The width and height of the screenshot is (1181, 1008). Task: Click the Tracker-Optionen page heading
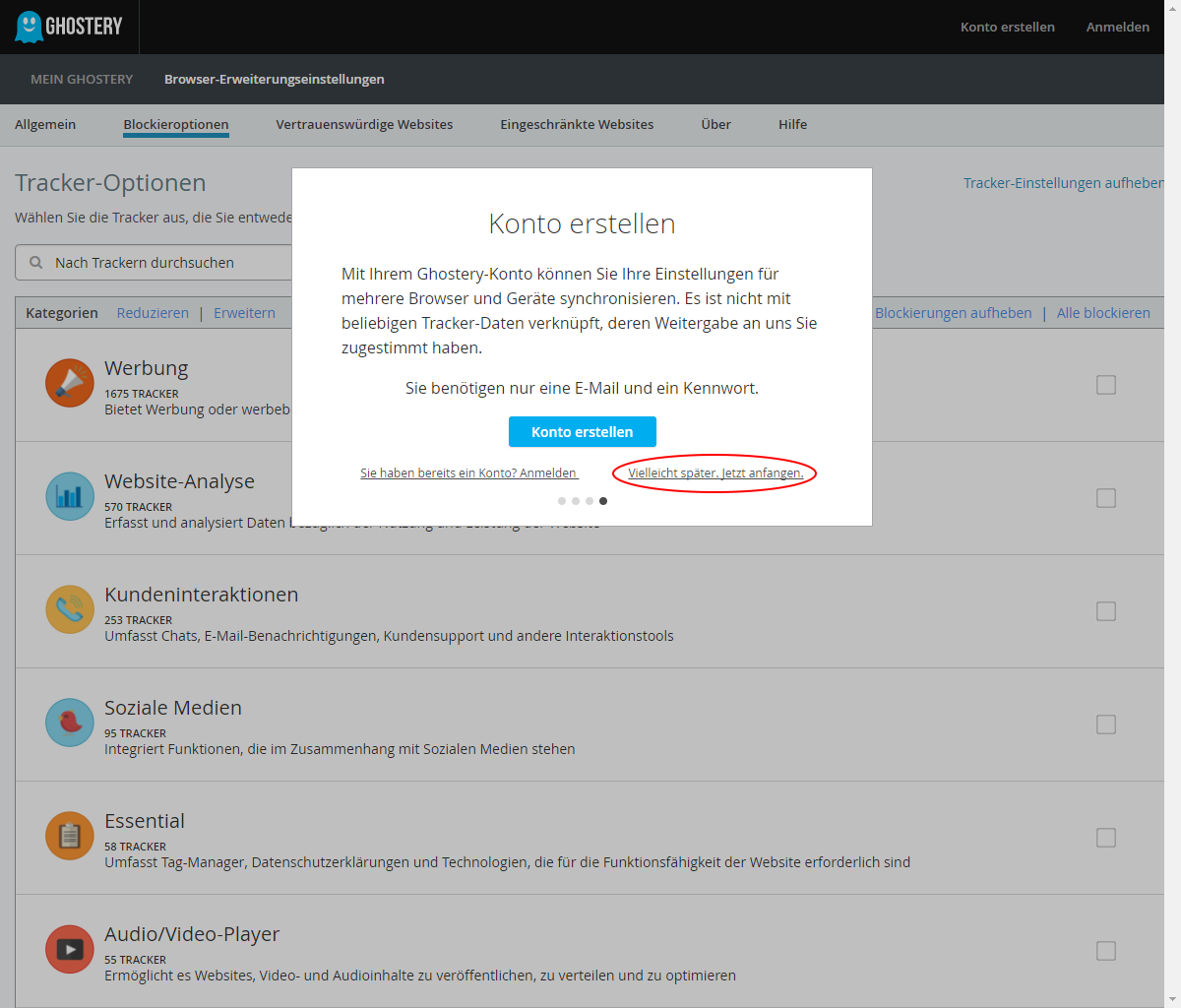click(110, 183)
